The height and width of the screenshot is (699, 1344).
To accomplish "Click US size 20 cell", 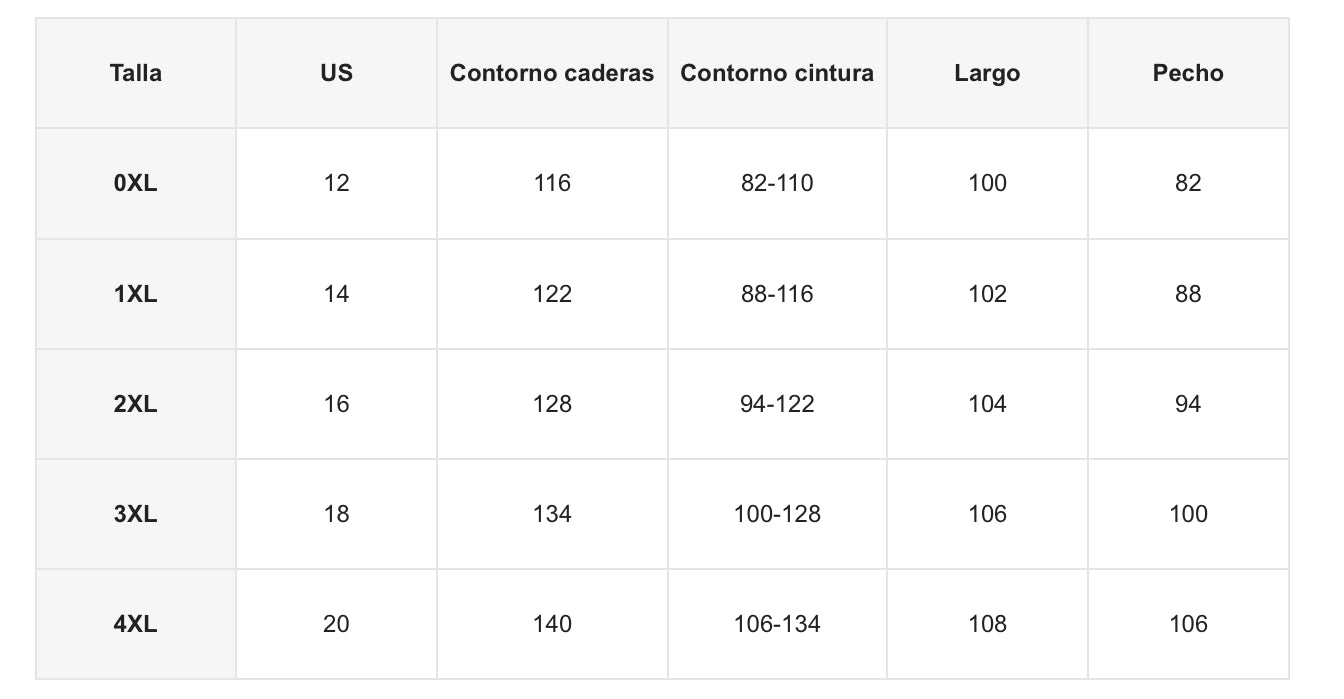I will coord(337,624).
